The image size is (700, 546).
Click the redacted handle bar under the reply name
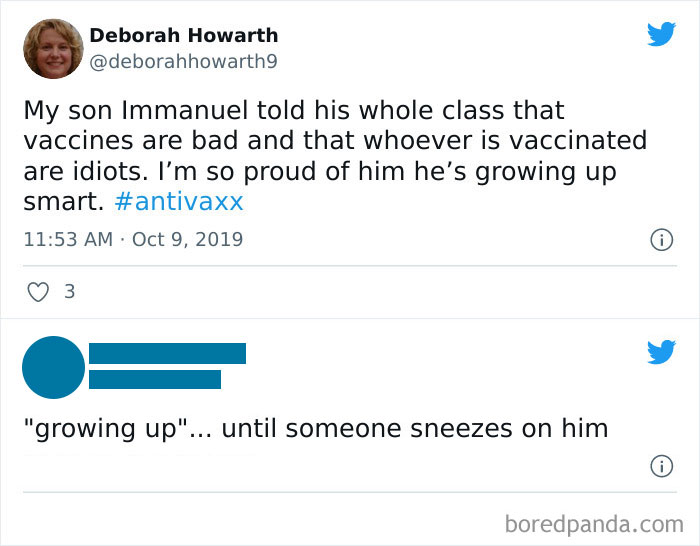[155, 379]
